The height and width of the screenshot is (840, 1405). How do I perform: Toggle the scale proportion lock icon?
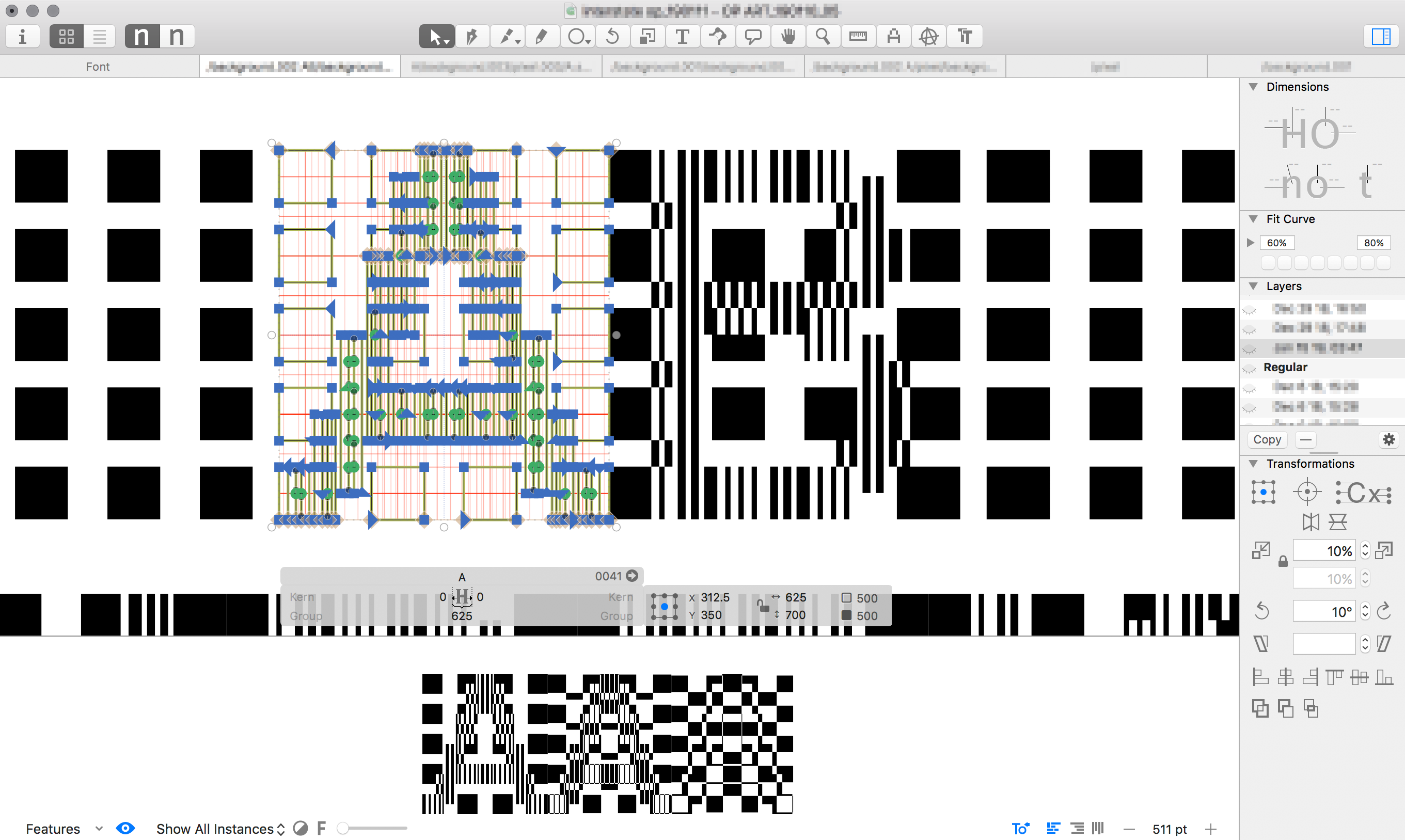point(1283,562)
